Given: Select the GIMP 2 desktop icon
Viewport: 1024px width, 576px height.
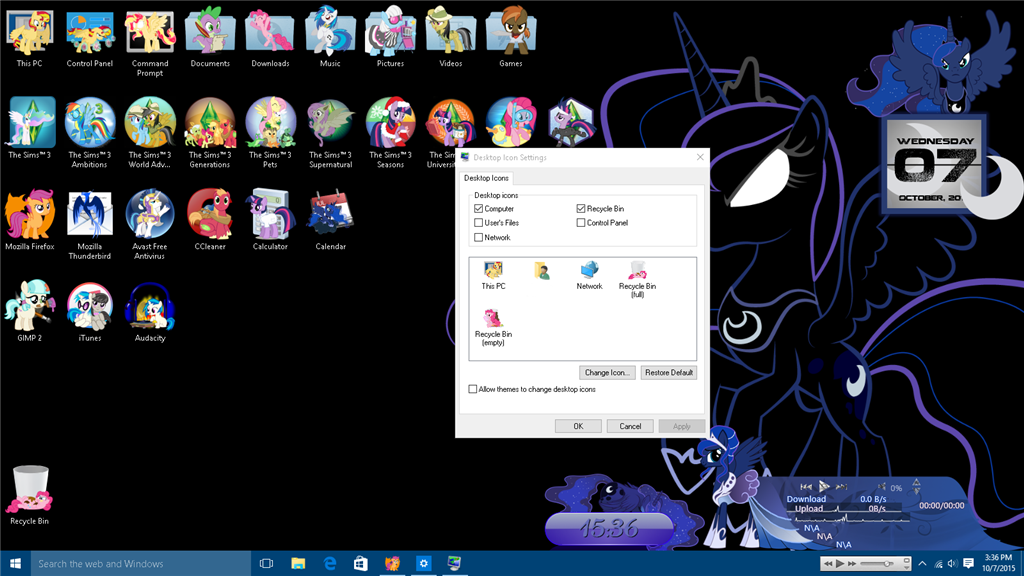Looking at the screenshot, I should tap(29, 312).
